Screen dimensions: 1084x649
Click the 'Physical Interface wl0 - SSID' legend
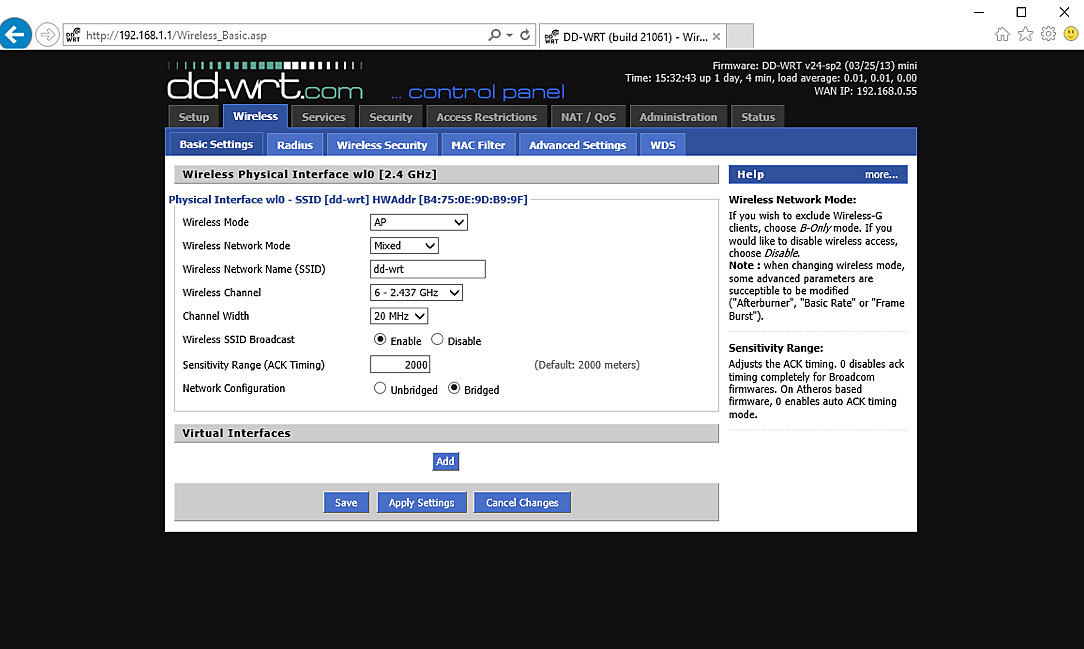[348, 200]
